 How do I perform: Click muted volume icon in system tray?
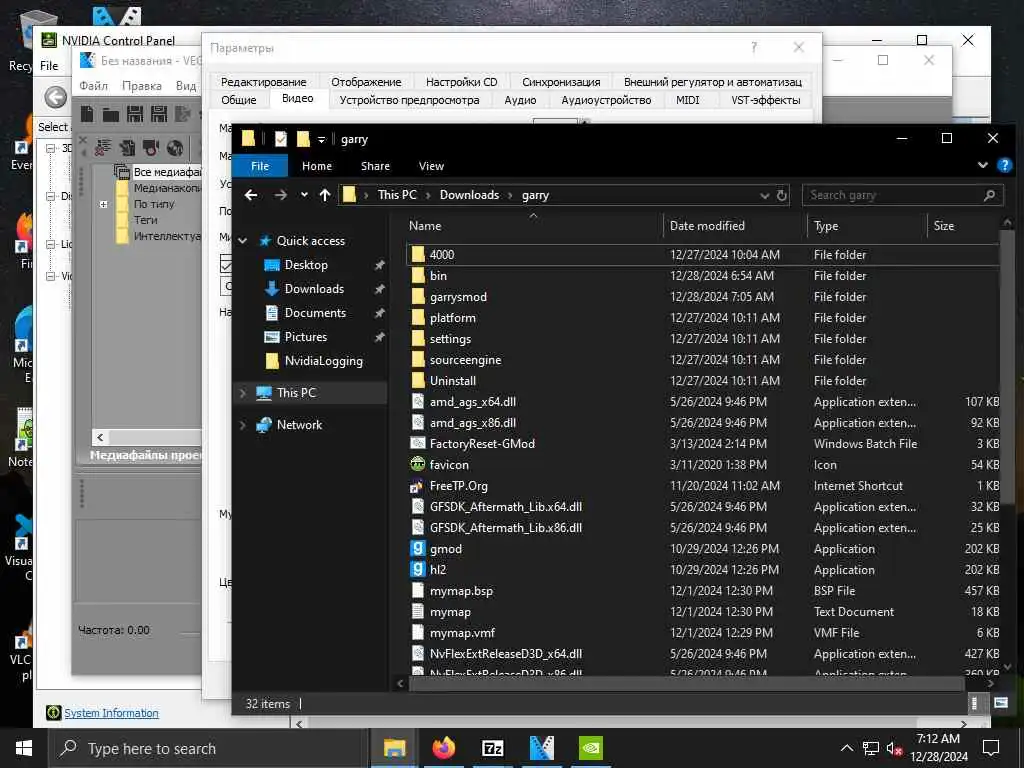tap(895, 748)
